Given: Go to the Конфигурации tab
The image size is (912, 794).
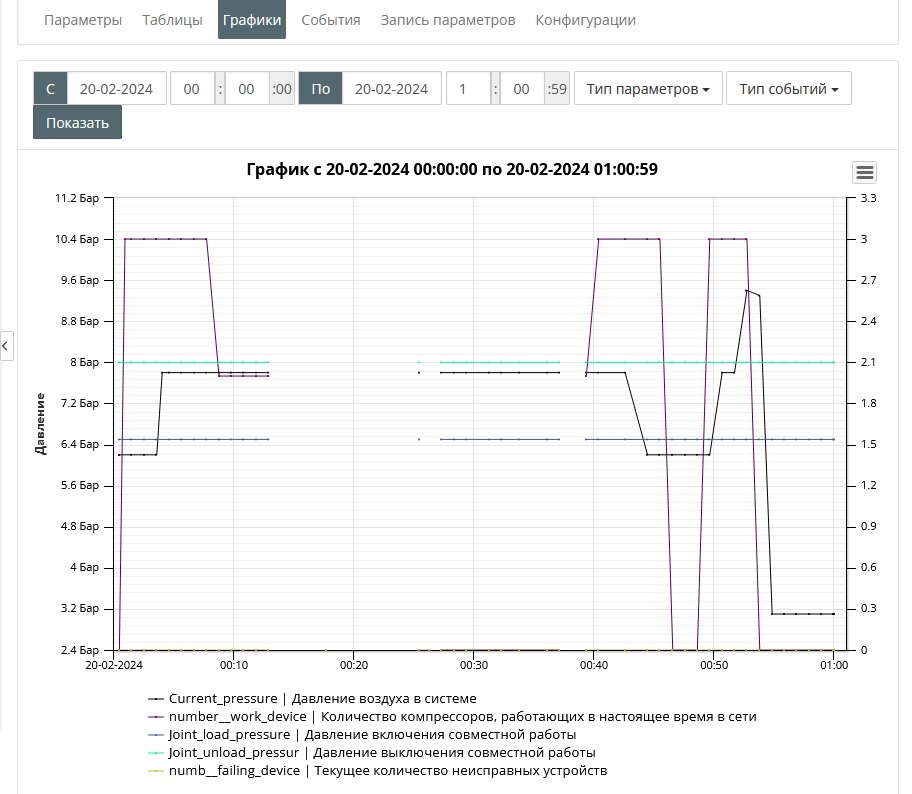Looking at the screenshot, I should pyautogui.click(x=586, y=20).
